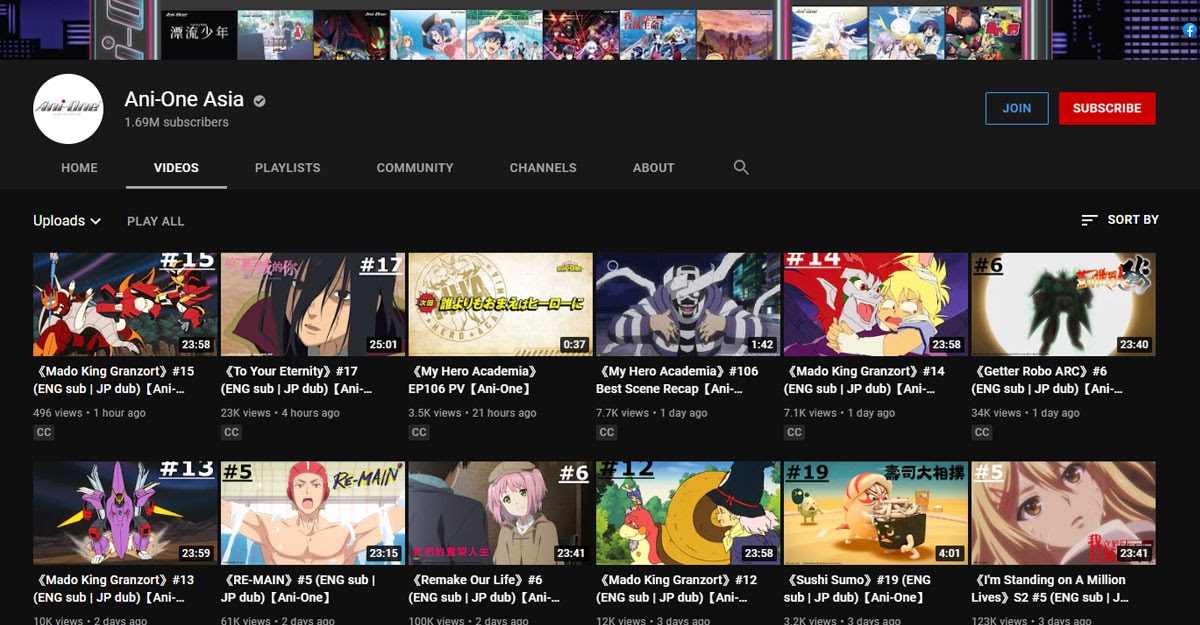
Task: Open My Hero Academia #106 Recap thumbnail
Action: click(x=688, y=304)
